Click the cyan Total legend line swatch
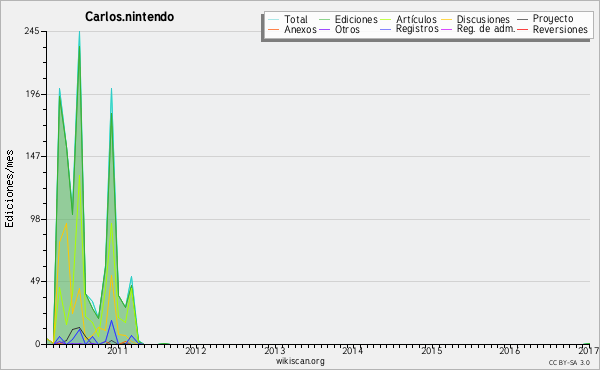Image resolution: width=600 pixels, height=370 pixels. (274, 19)
